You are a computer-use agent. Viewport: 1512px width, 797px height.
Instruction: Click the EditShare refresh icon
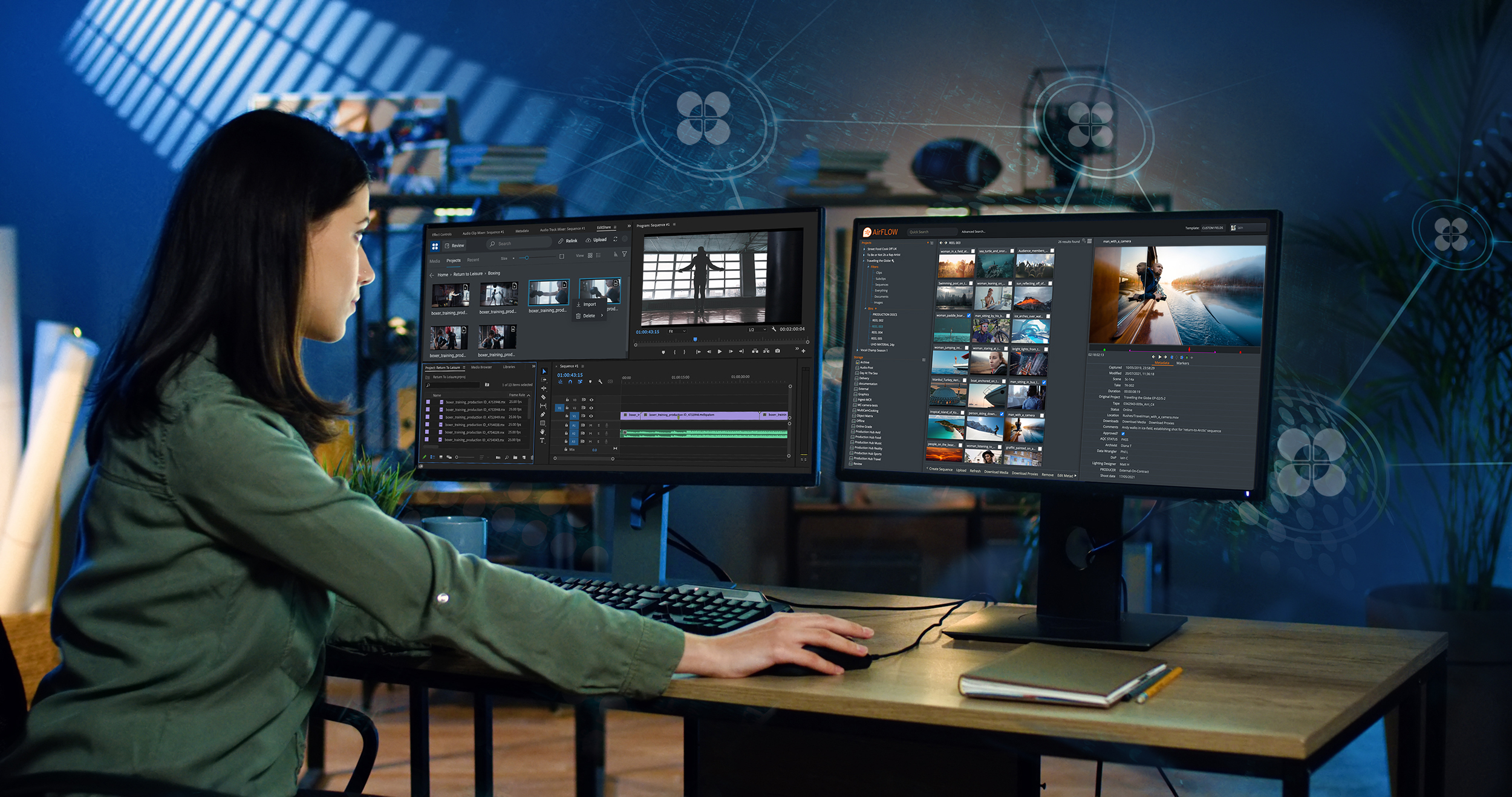coord(616,239)
